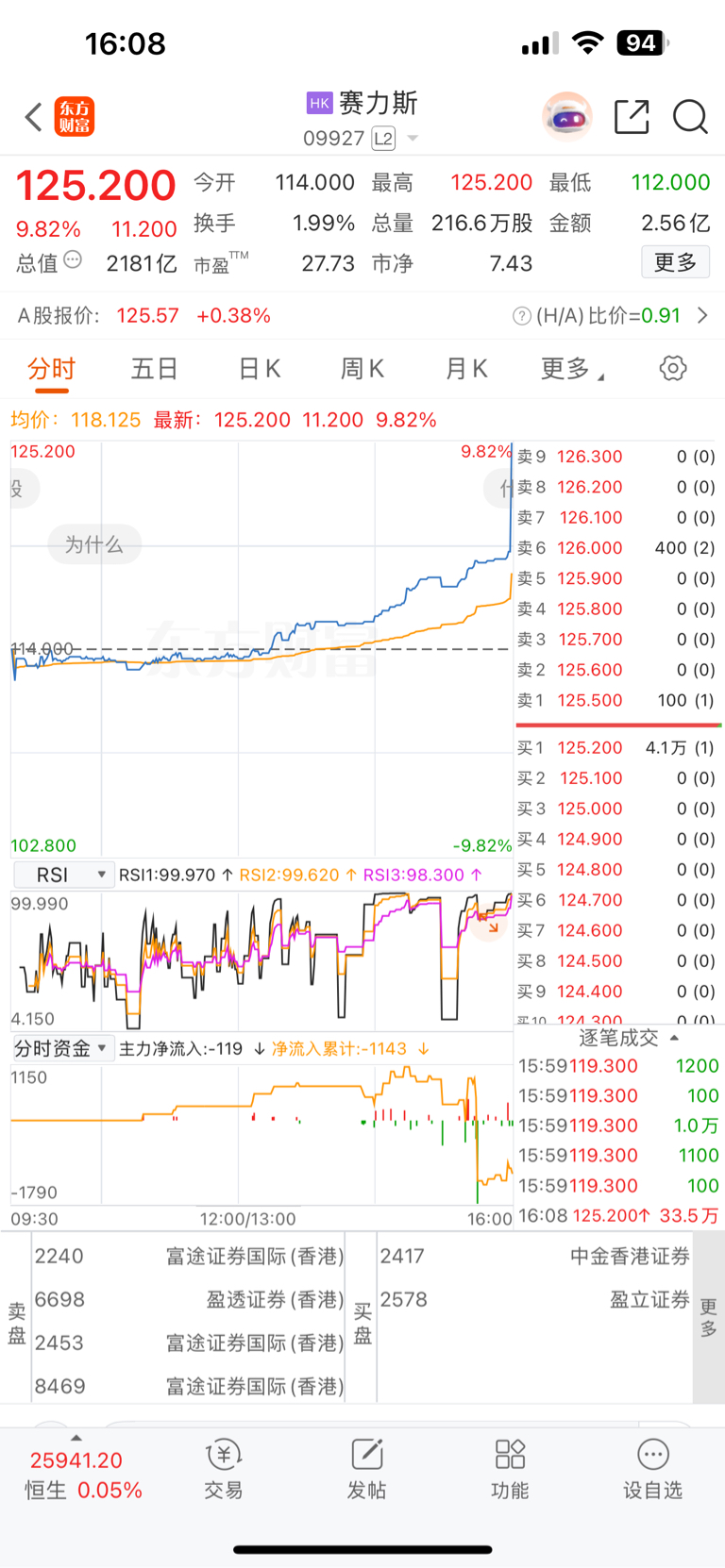
Task: Tap the 逐笔成交 header label
Action: [x=617, y=1038]
